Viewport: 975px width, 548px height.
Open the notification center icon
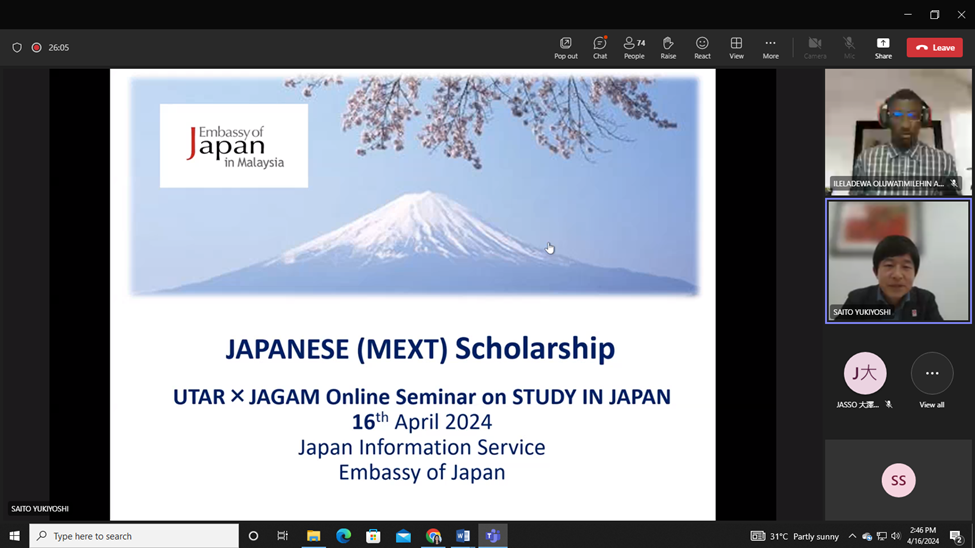[x=956, y=536]
